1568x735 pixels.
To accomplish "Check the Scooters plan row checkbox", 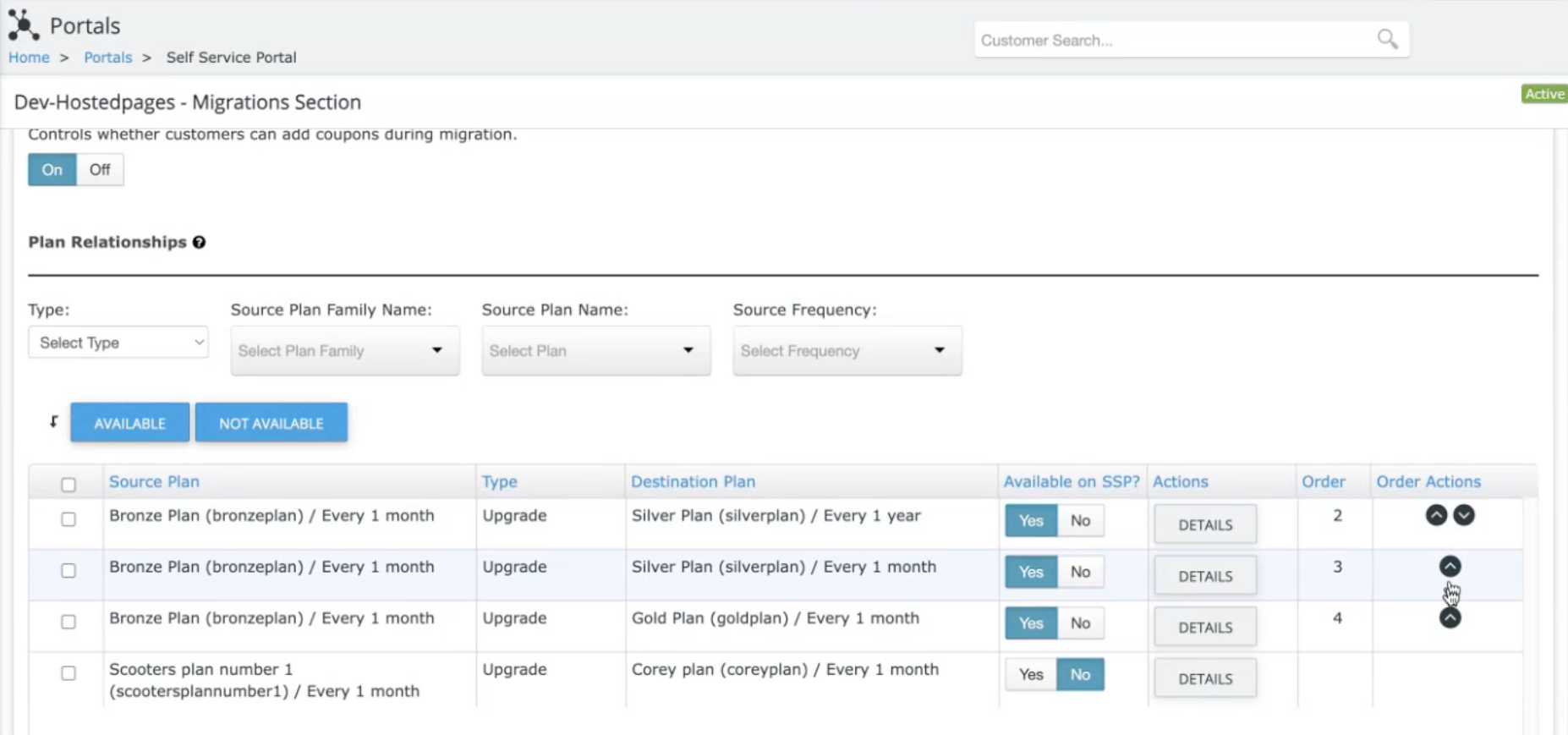I will click(x=69, y=673).
